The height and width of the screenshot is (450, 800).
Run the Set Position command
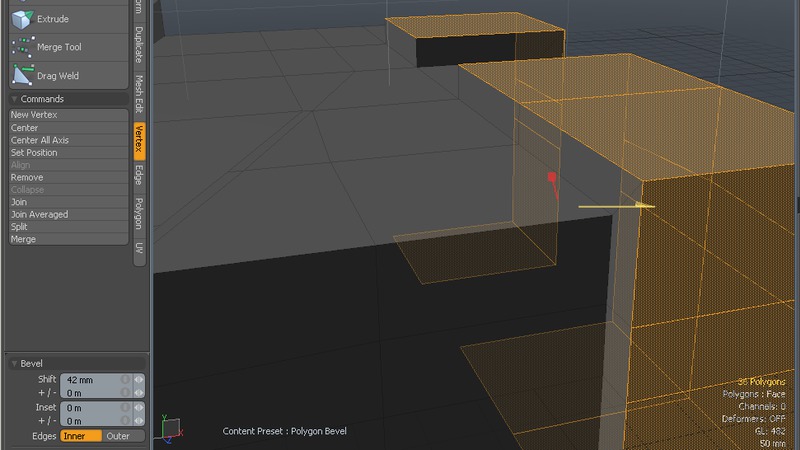[x=68, y=153]
